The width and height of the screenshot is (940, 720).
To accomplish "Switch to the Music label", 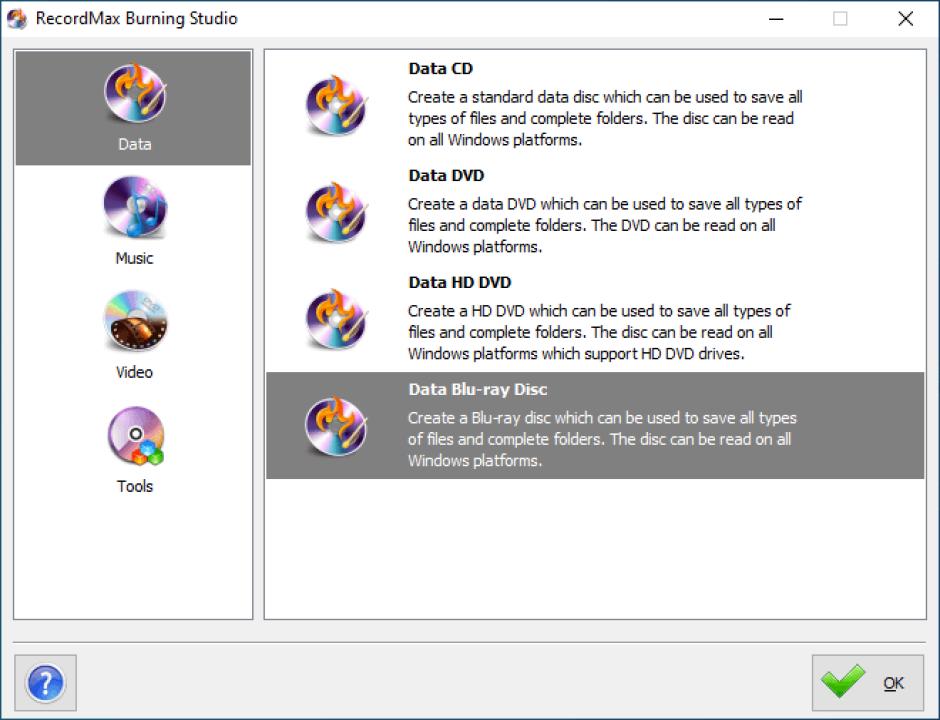I will pyautogui.click(x=134, y=258).
